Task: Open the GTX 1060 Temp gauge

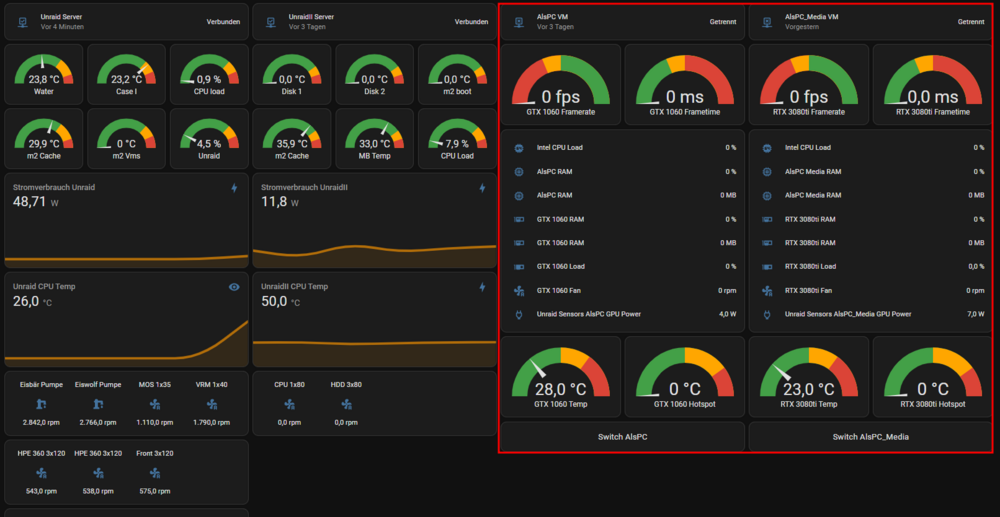Action: (561, 377)
